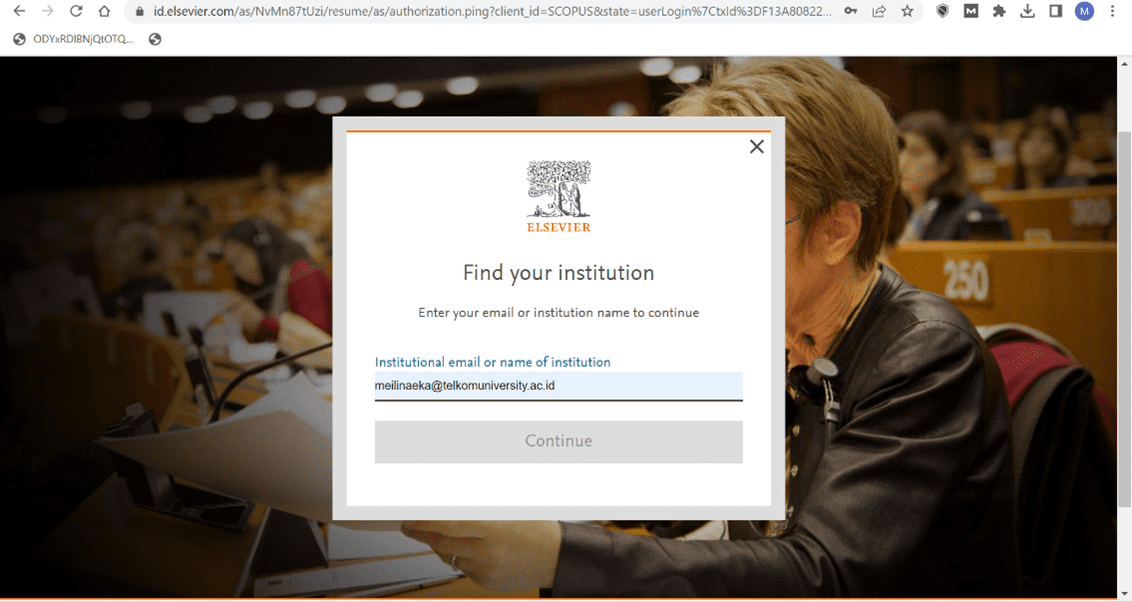
Task: Open the Chrome profile avatar menu
Action: pos(1084,12)
